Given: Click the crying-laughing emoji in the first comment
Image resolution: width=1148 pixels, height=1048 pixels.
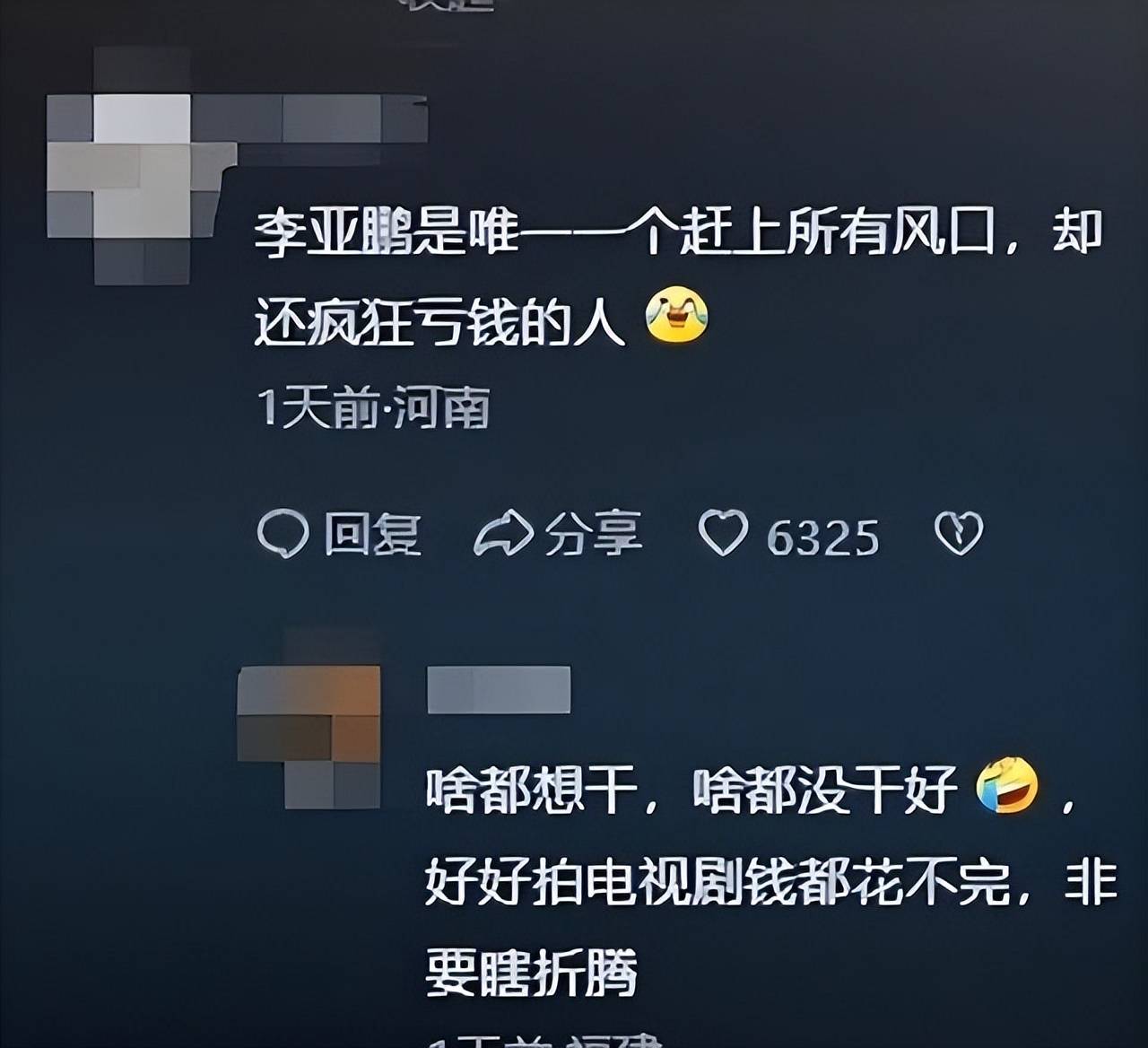Looking at the screenshot, I should click(x=677, y=315).
